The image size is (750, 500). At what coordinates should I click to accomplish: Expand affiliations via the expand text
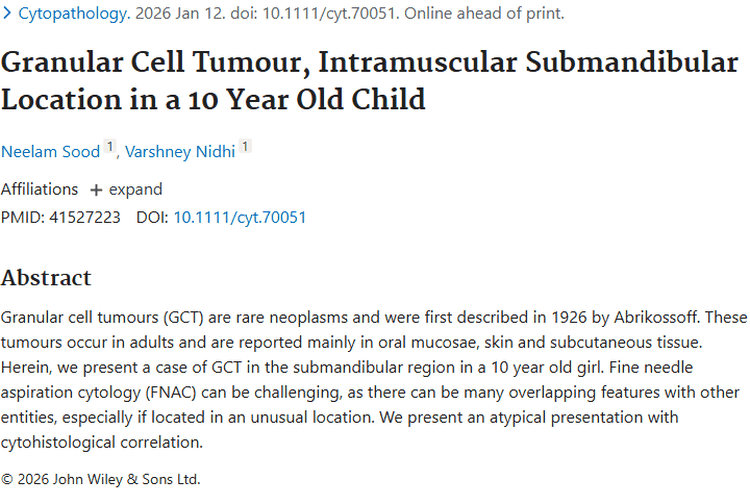coord(135,189)
